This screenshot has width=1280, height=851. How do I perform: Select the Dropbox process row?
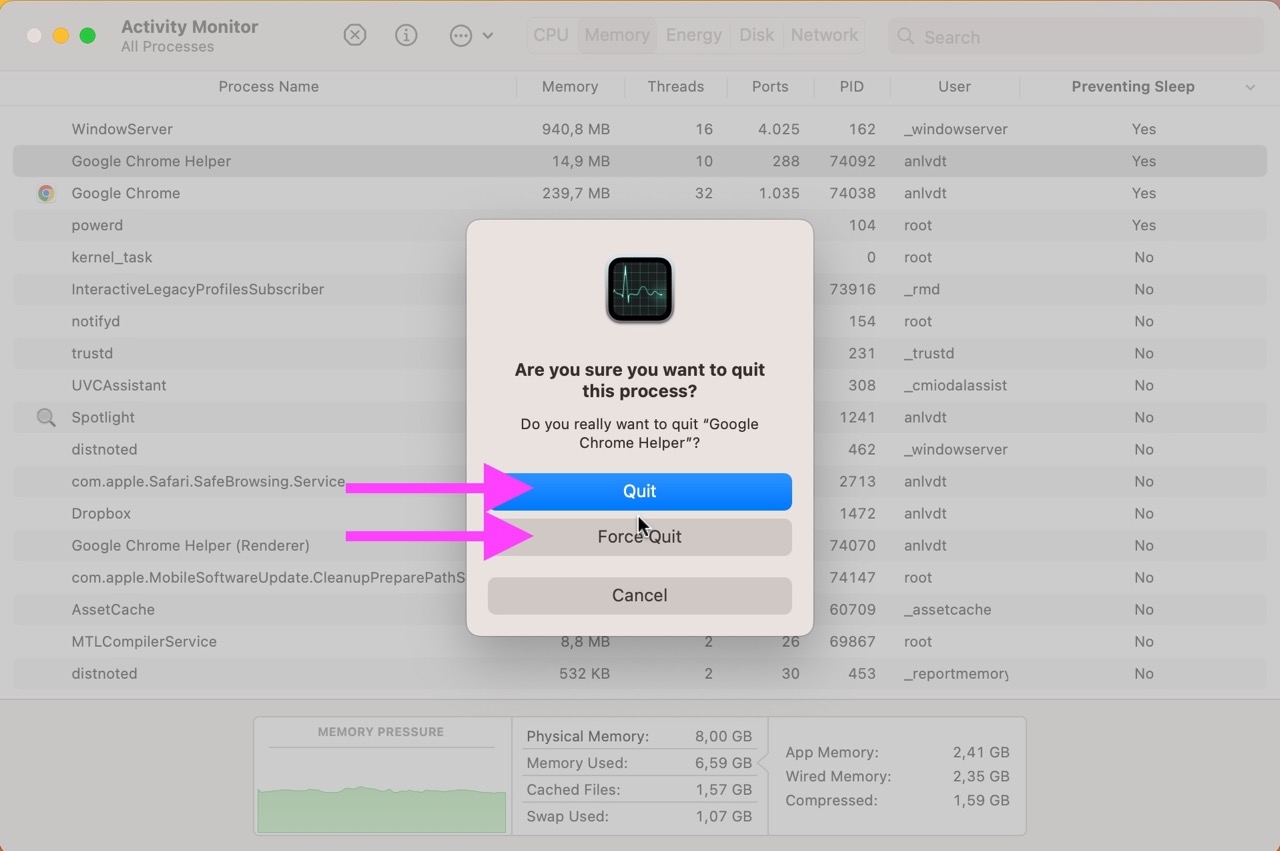click(x=640, y=513)
